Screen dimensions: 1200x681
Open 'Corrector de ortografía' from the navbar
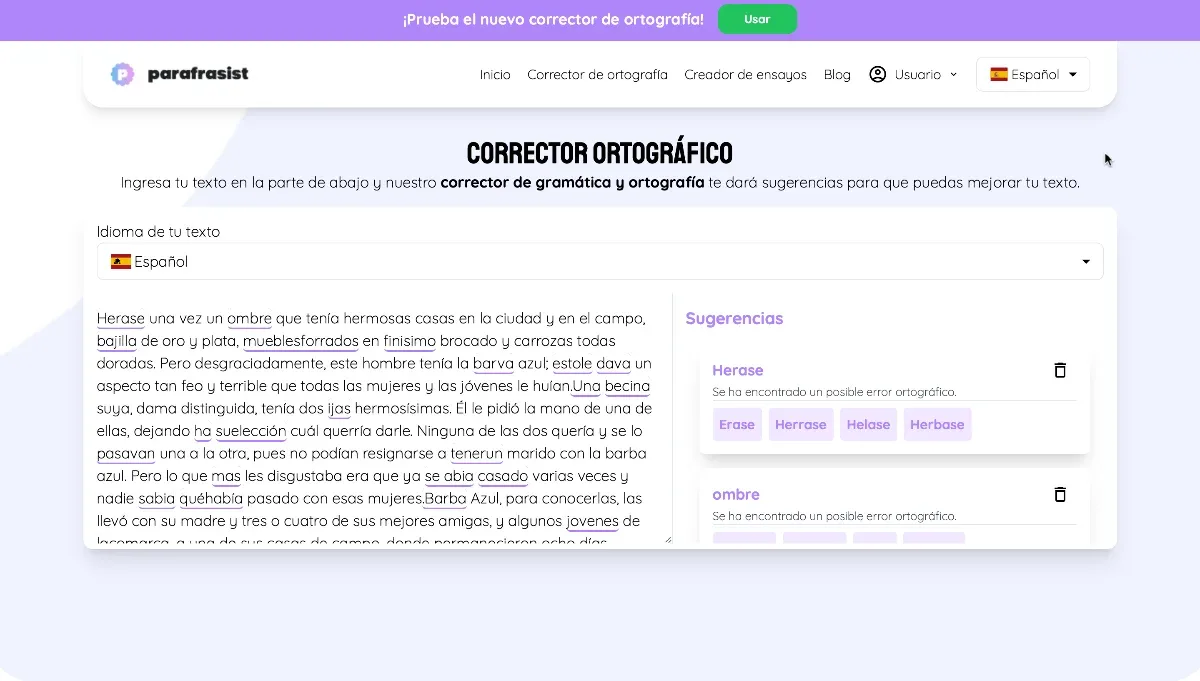tap(598, 74)
